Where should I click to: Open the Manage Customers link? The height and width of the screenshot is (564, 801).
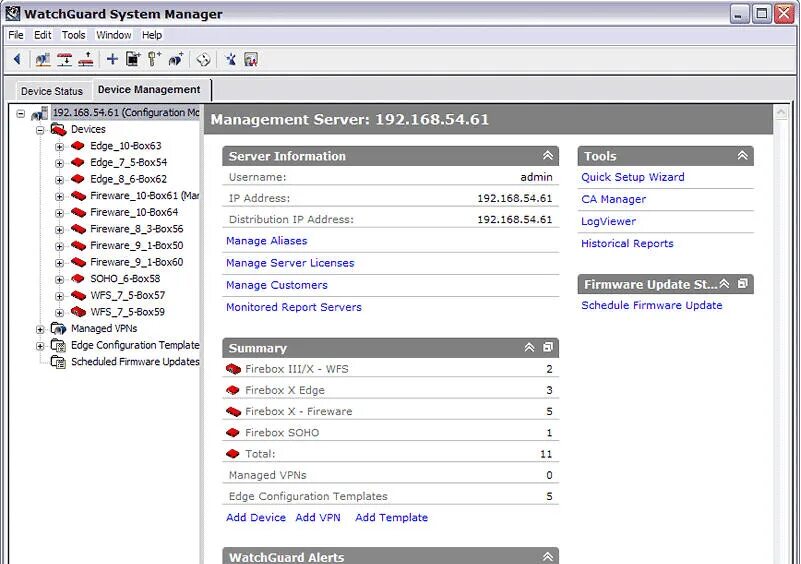(277, 285)
